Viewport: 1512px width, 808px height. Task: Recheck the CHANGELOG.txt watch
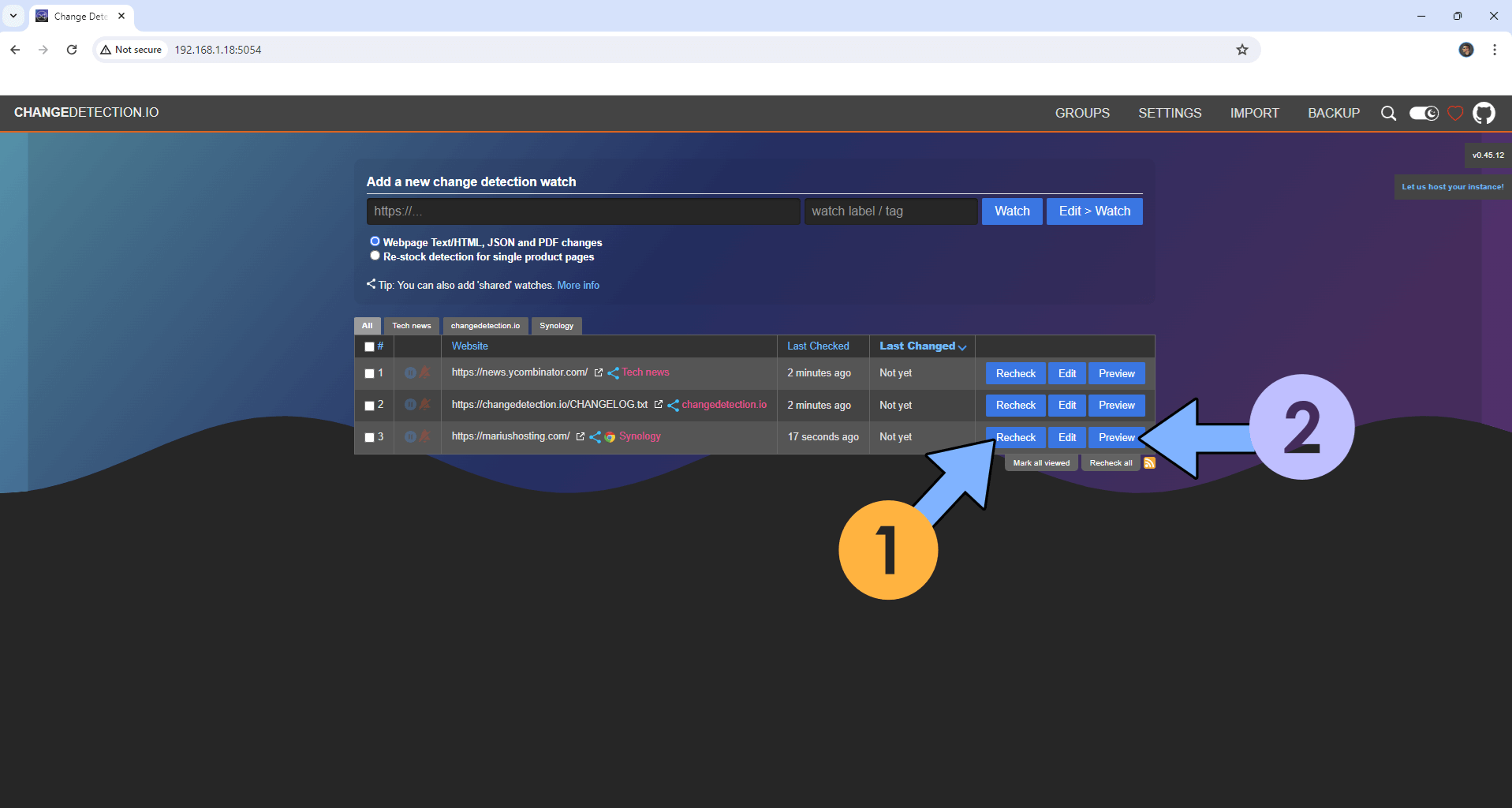pos(1016,406)
